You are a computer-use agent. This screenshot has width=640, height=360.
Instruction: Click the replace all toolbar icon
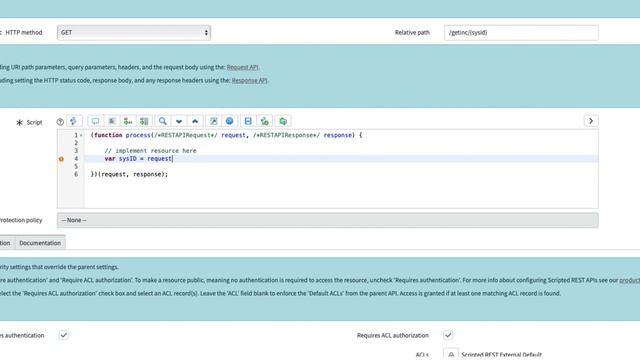click(x=144, y=121)
